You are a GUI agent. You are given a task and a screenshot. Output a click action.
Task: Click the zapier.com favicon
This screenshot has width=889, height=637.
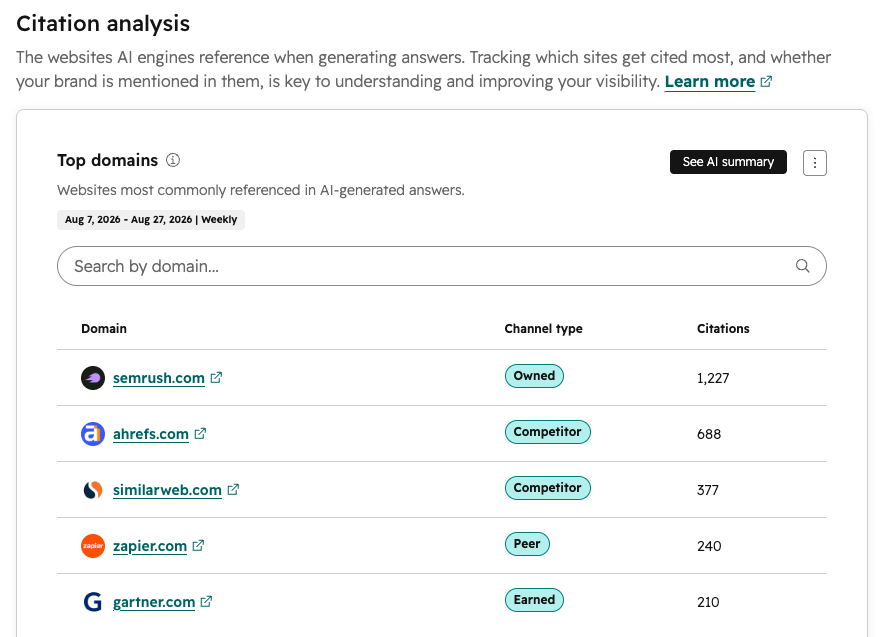coord(93,546)
